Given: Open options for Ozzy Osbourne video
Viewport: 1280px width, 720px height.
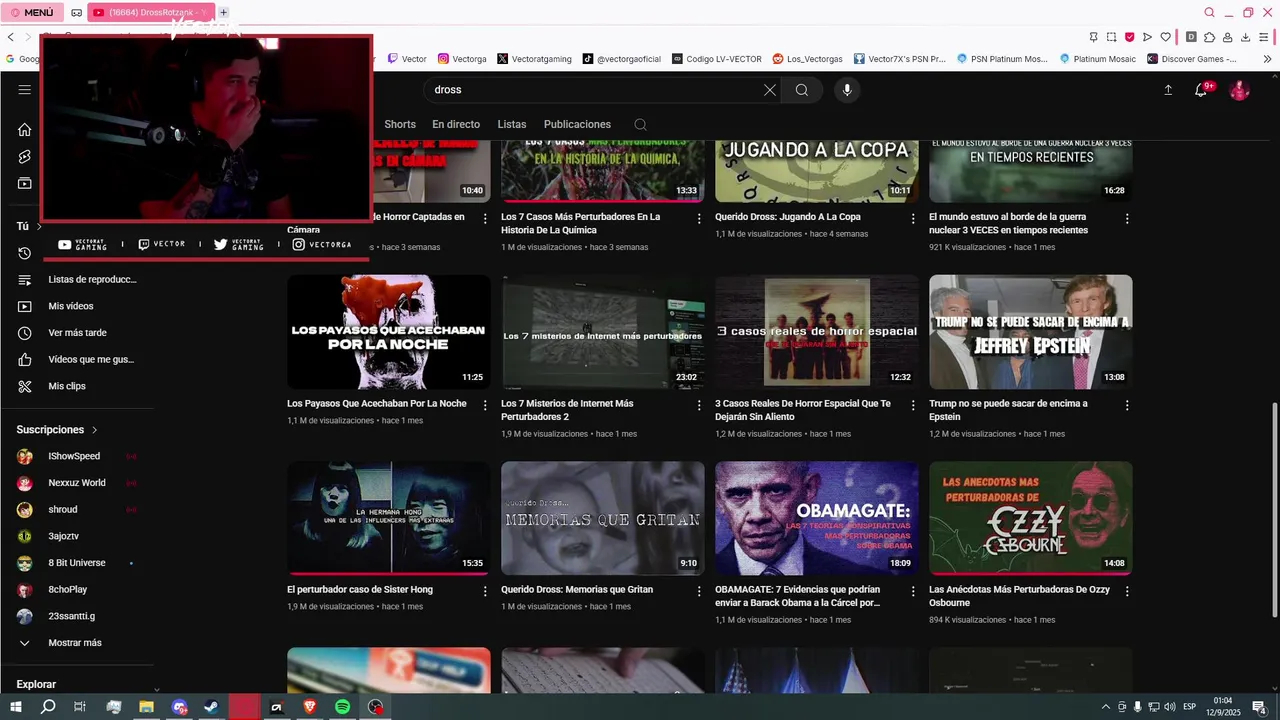Looking at the screenshot, I should (1127, 591).
